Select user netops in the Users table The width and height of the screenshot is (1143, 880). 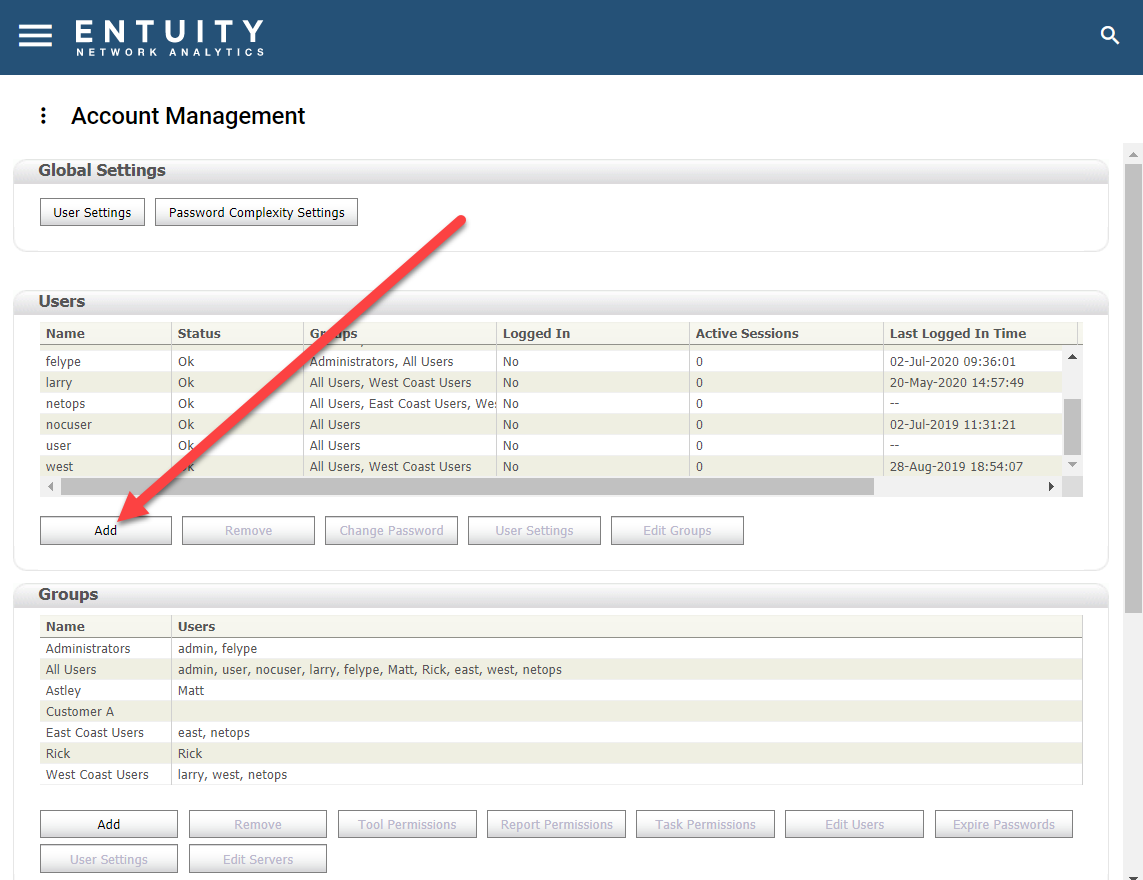tap(551, 403)
